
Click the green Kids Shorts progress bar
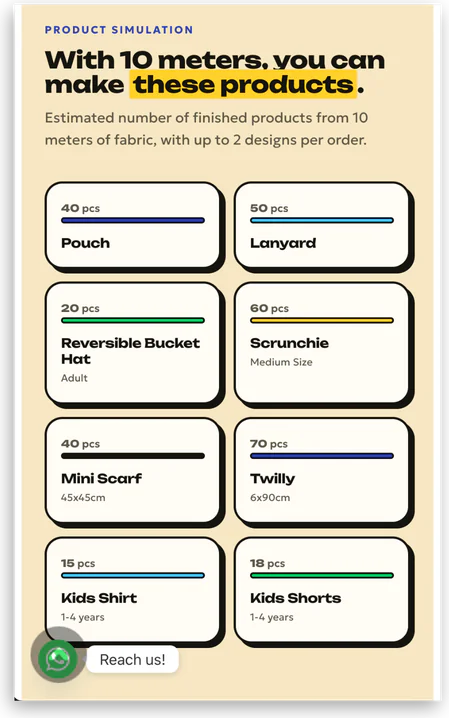(x=322, y=576)
